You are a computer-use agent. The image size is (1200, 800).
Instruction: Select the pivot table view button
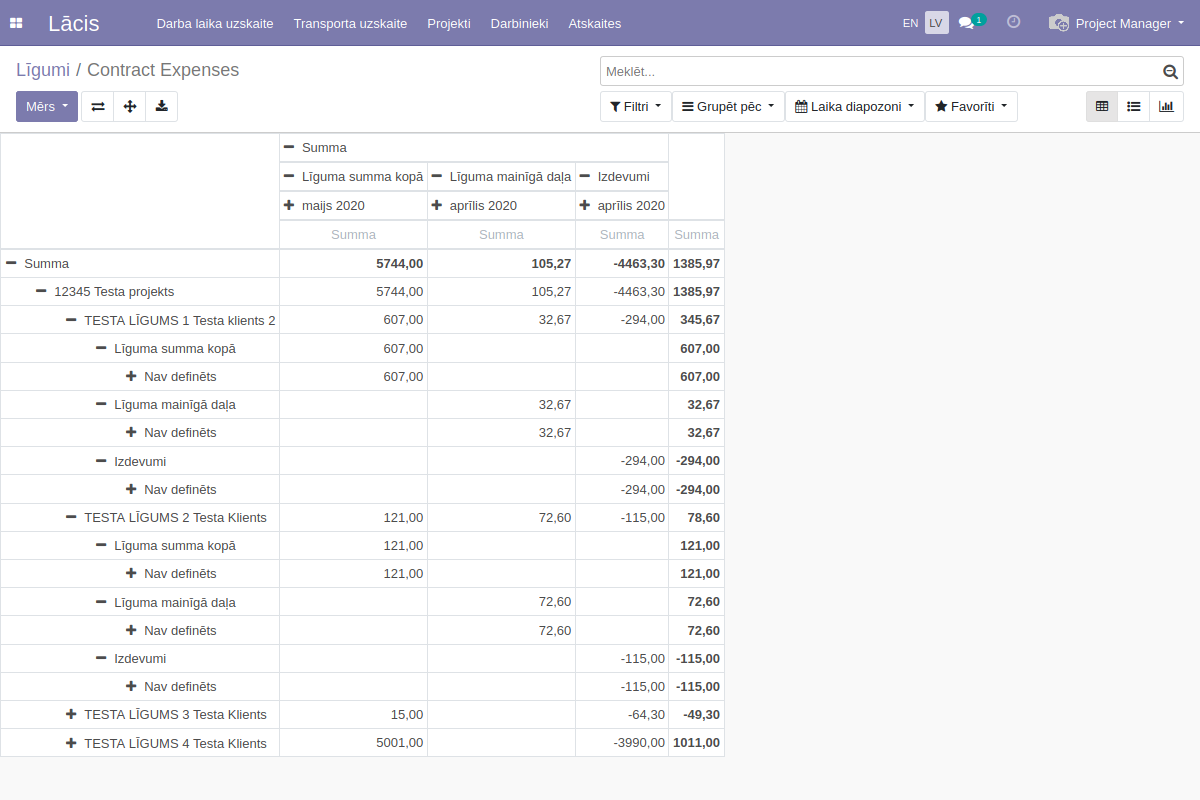(1102, 106)
